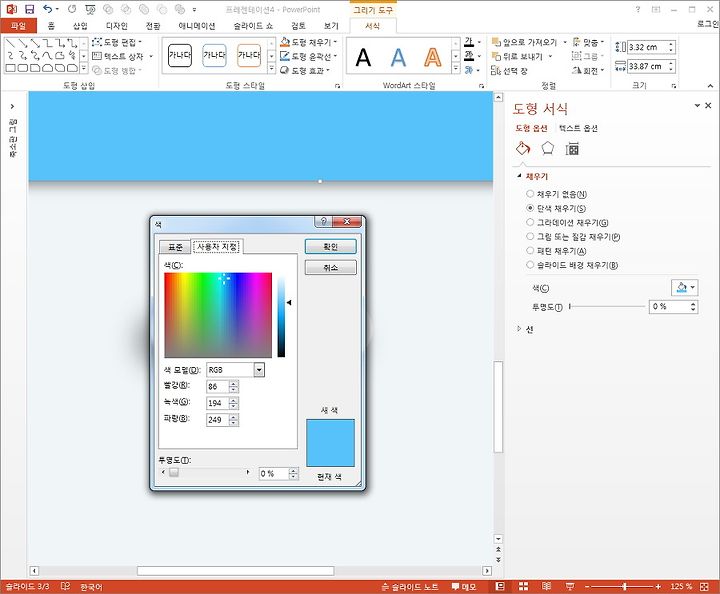This screenshot has height=594, width=720.
Task: Select 단색 채우기(S) radio button
Action: click(530, 208)
